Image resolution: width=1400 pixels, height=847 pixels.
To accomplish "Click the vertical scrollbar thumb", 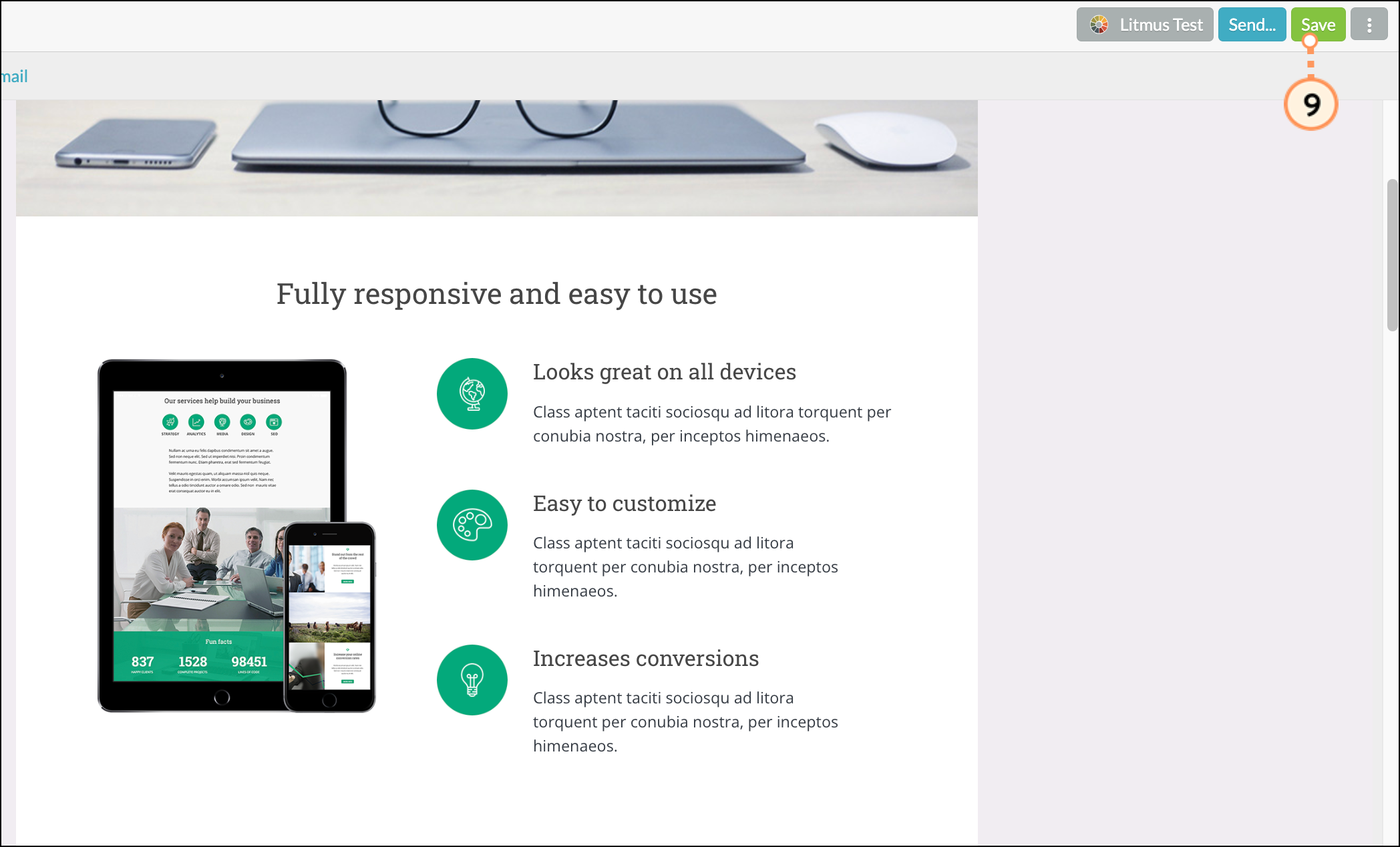I will tap(1393, 255).
